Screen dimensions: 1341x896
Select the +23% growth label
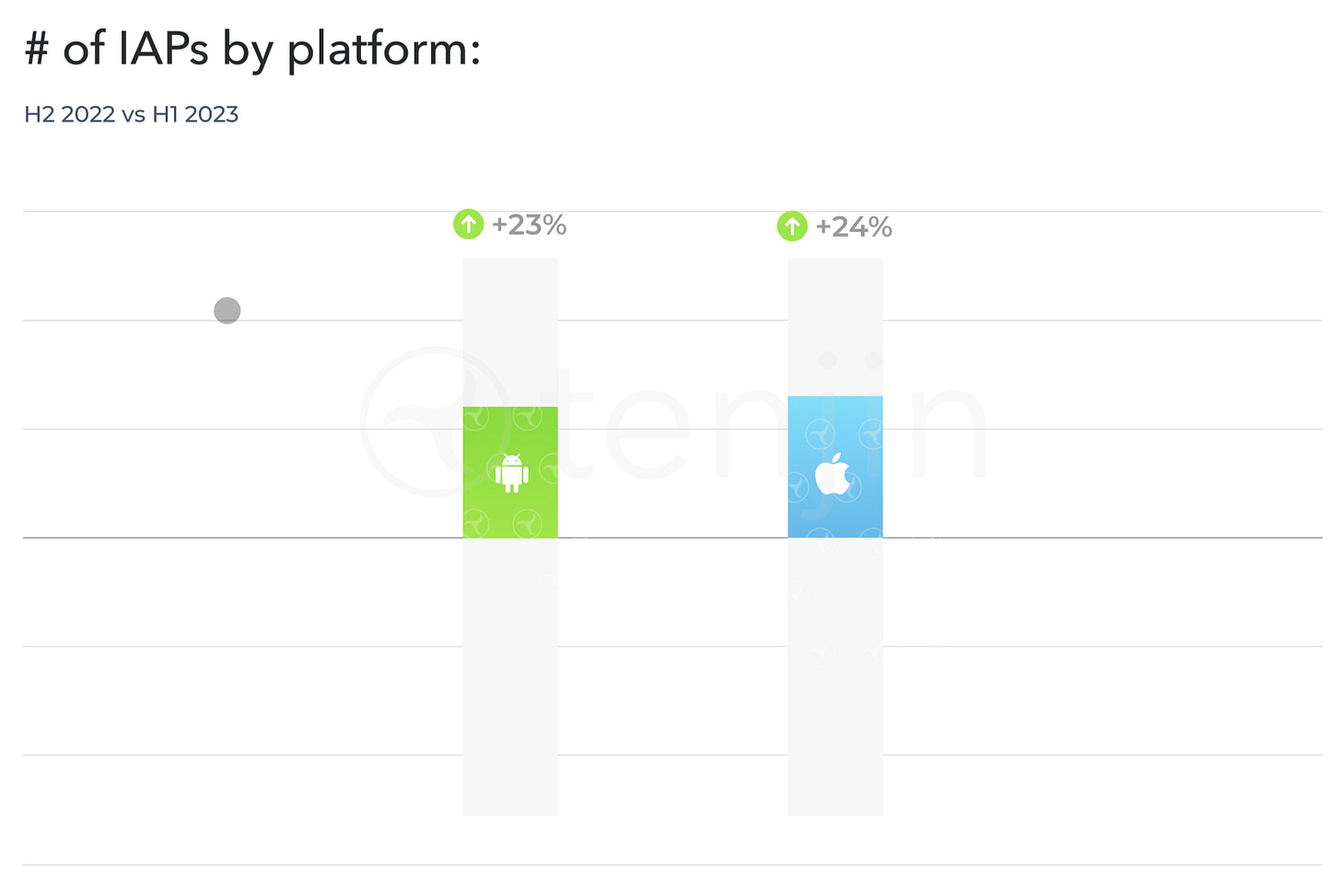529,225
